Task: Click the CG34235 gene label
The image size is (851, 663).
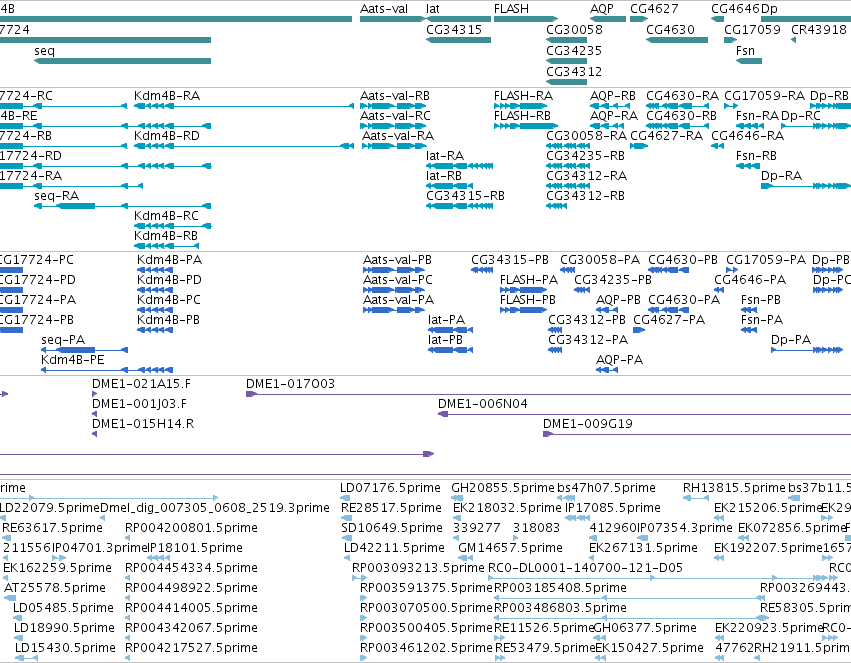Action: 574,50
